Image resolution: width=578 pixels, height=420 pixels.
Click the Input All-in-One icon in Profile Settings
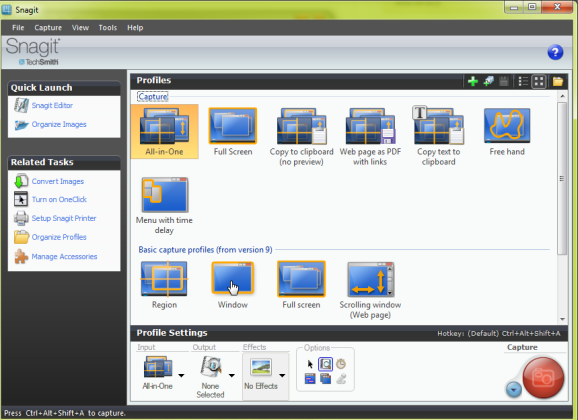tap(158, 366)
